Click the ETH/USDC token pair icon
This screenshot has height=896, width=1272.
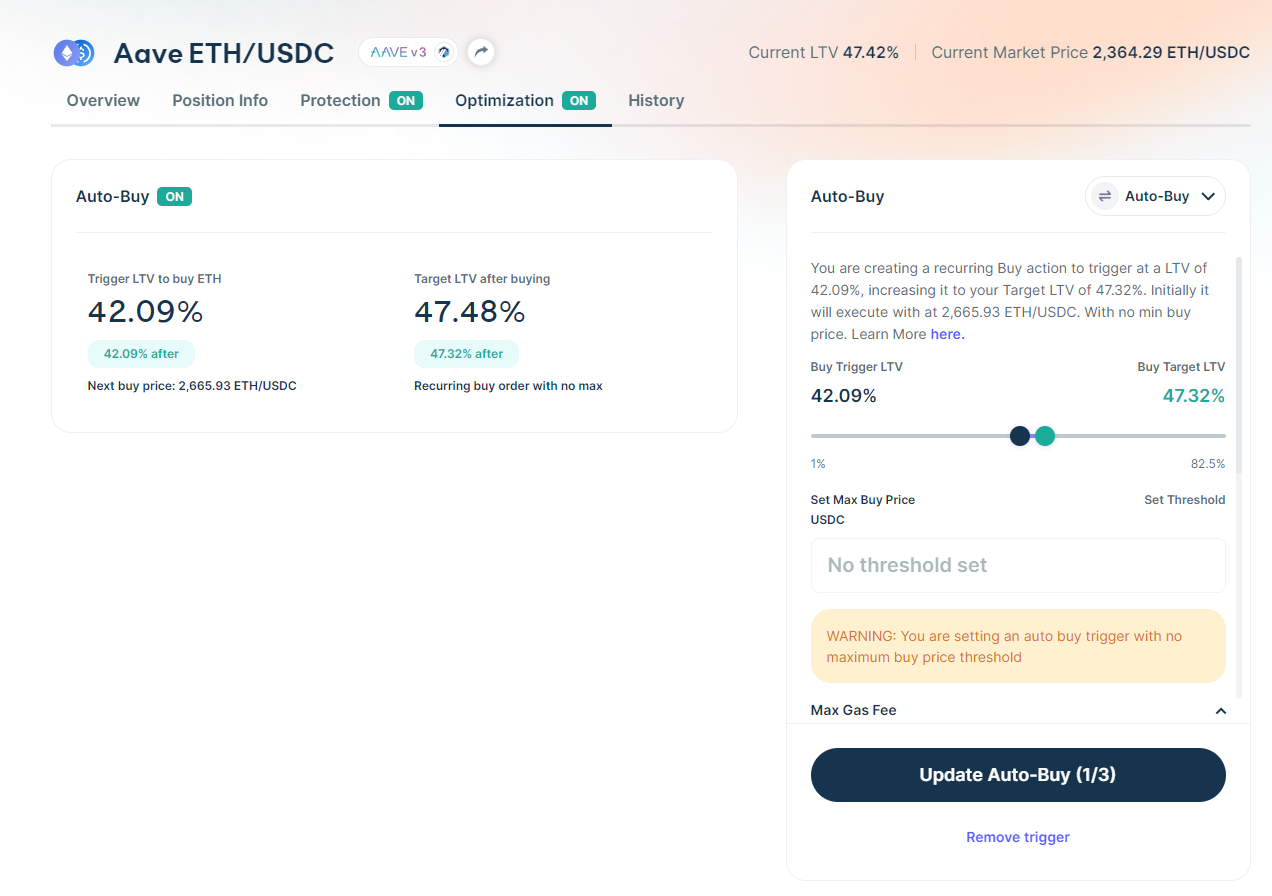(74, 53)
